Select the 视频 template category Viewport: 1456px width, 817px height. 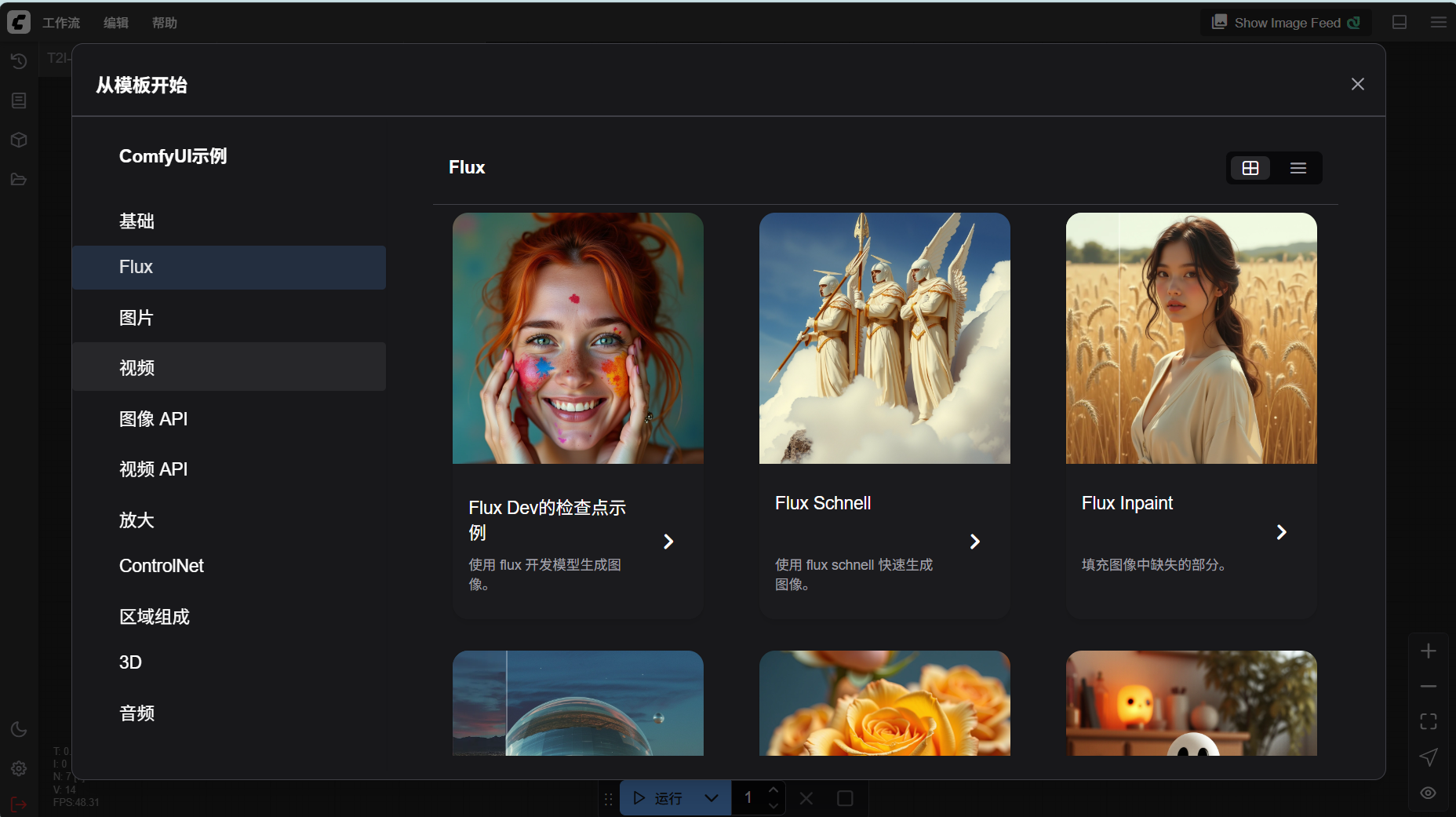229,367
